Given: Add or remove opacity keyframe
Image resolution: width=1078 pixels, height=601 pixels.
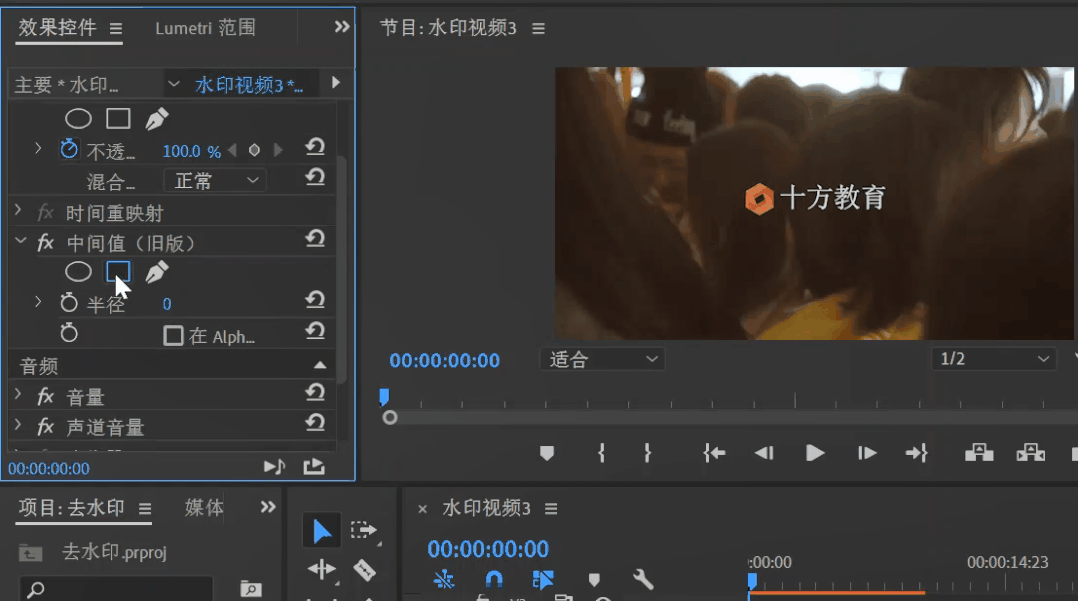Looking at the screenshot, I should click(254, 150).
